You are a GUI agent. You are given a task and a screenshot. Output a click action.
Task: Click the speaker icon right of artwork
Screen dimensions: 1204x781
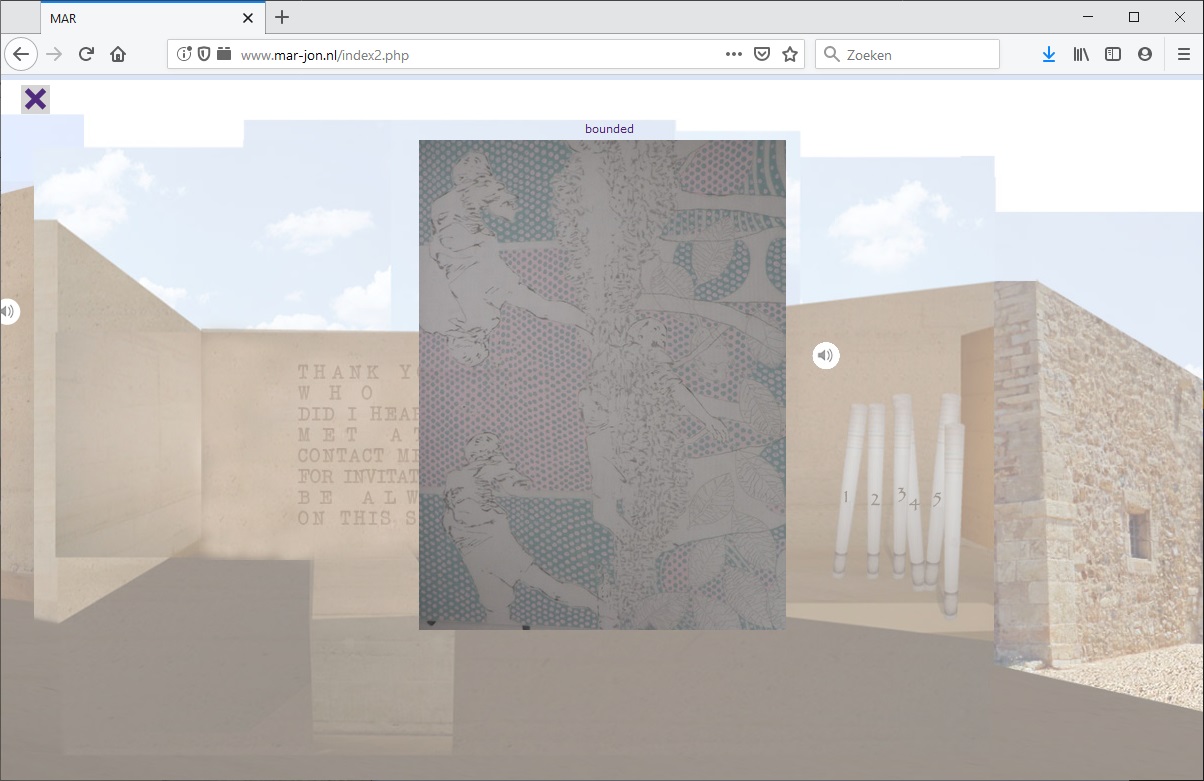825,355
